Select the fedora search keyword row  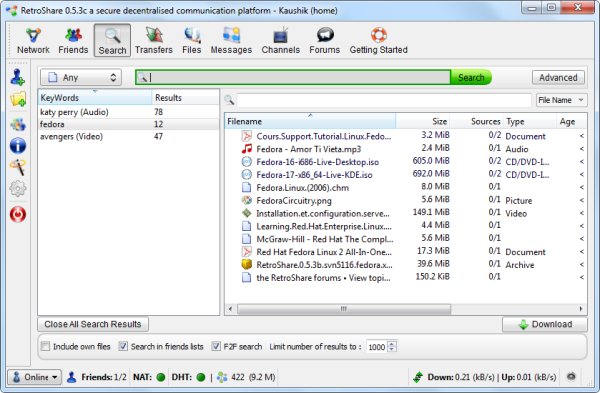point(129,124)
